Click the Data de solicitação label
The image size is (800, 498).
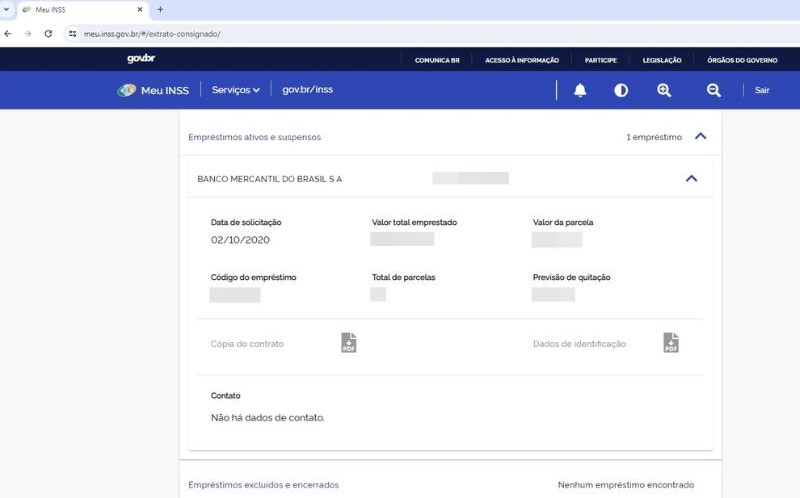click(246, 222)
